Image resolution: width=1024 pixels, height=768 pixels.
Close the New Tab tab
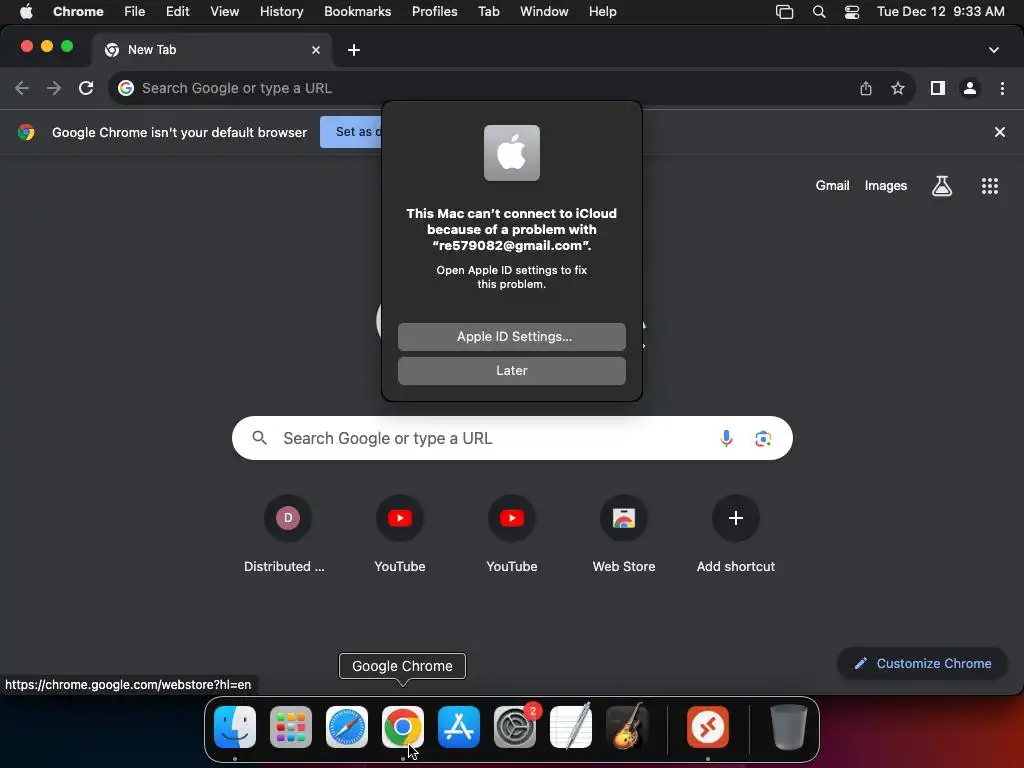coord(316,50)
